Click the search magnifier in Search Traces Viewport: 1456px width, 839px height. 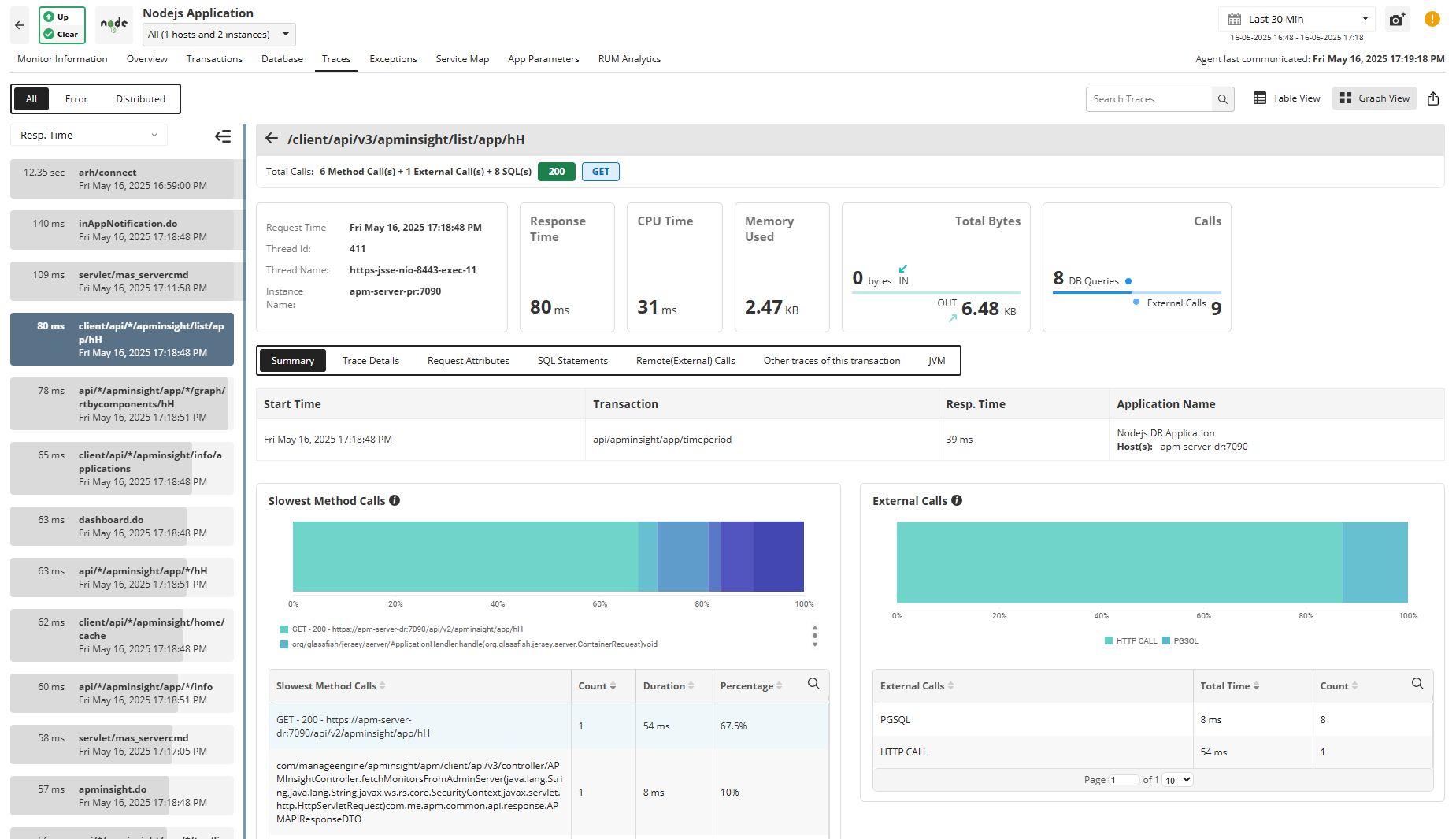[x=1222, y=99]
